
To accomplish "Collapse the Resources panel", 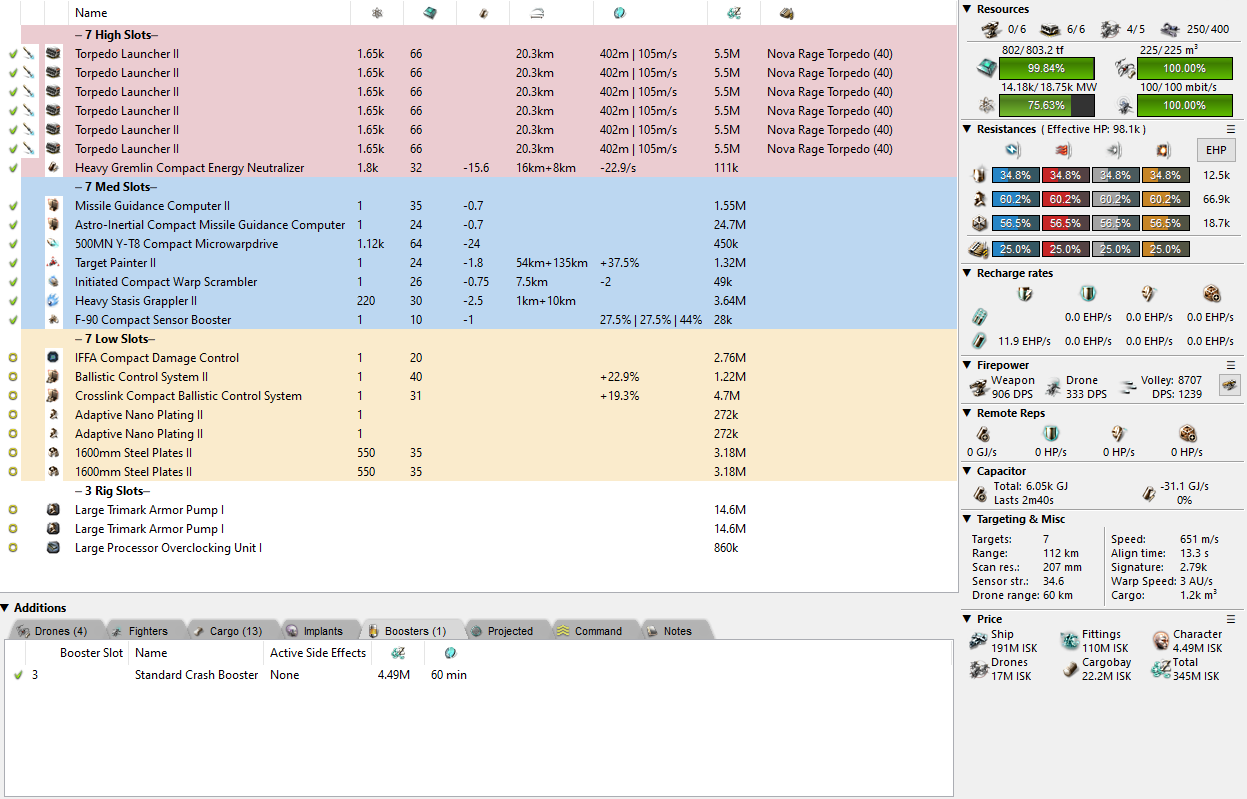I will (967, 9).
